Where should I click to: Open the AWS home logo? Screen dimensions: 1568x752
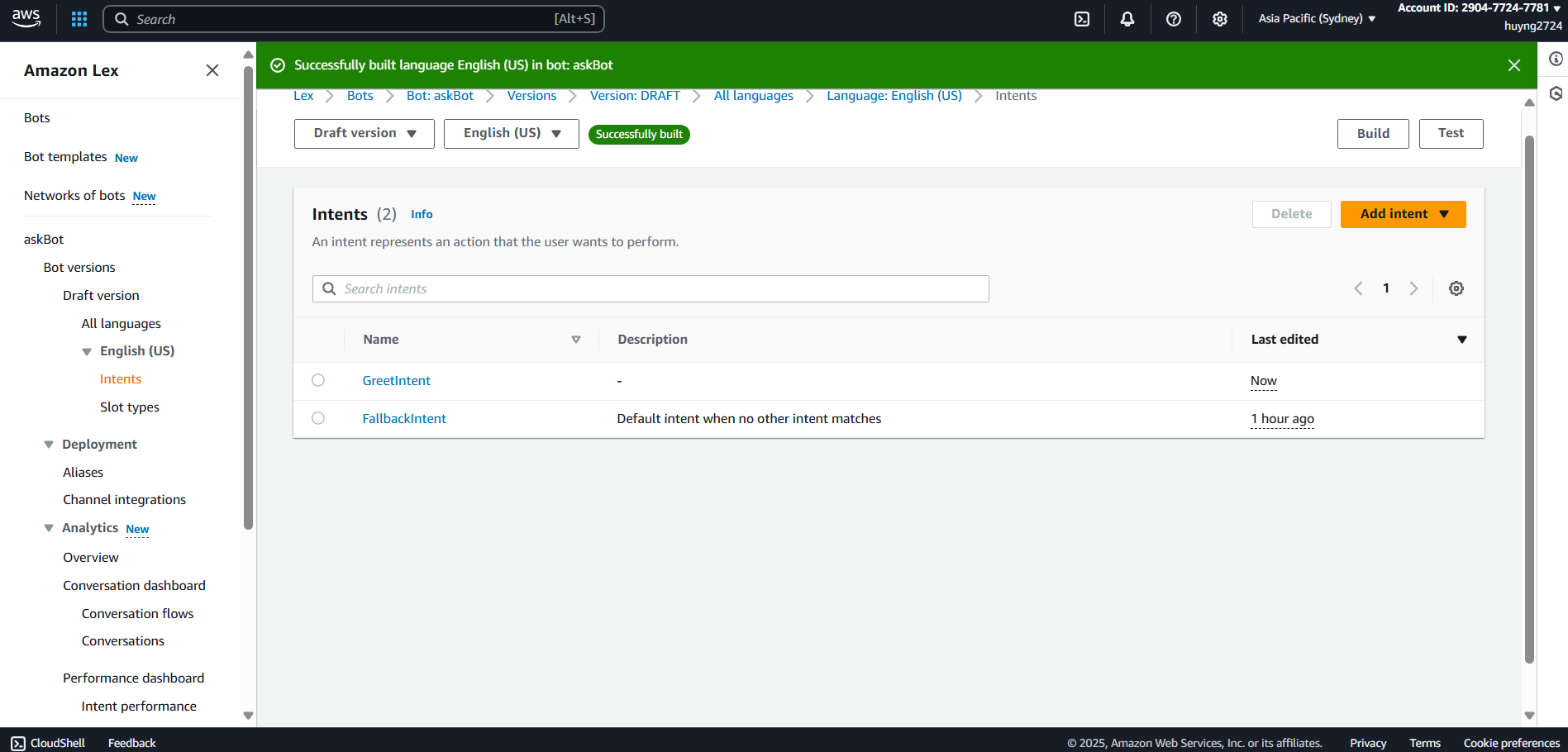pos(26,18)
